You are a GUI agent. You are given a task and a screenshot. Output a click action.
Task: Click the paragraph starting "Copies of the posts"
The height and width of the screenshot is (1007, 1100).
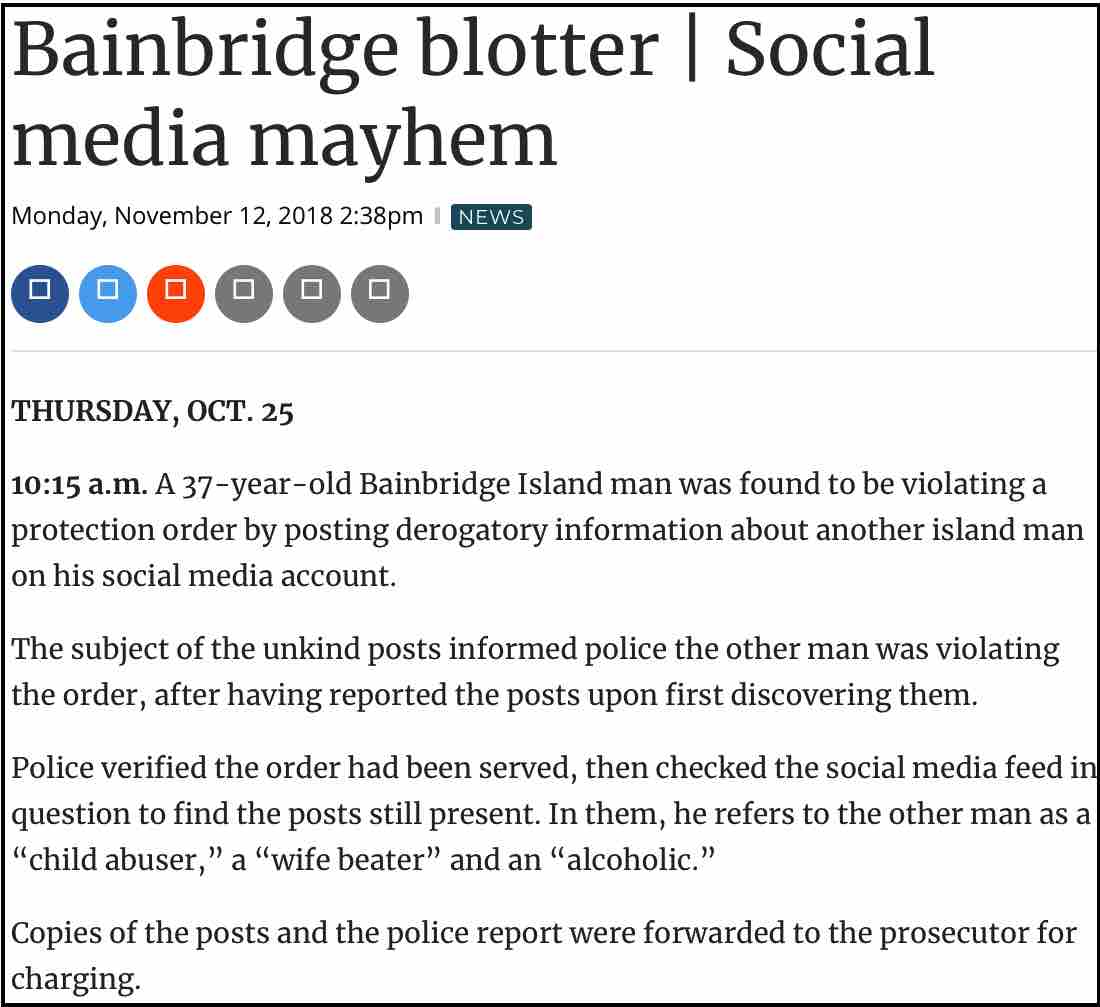(543, 955)
